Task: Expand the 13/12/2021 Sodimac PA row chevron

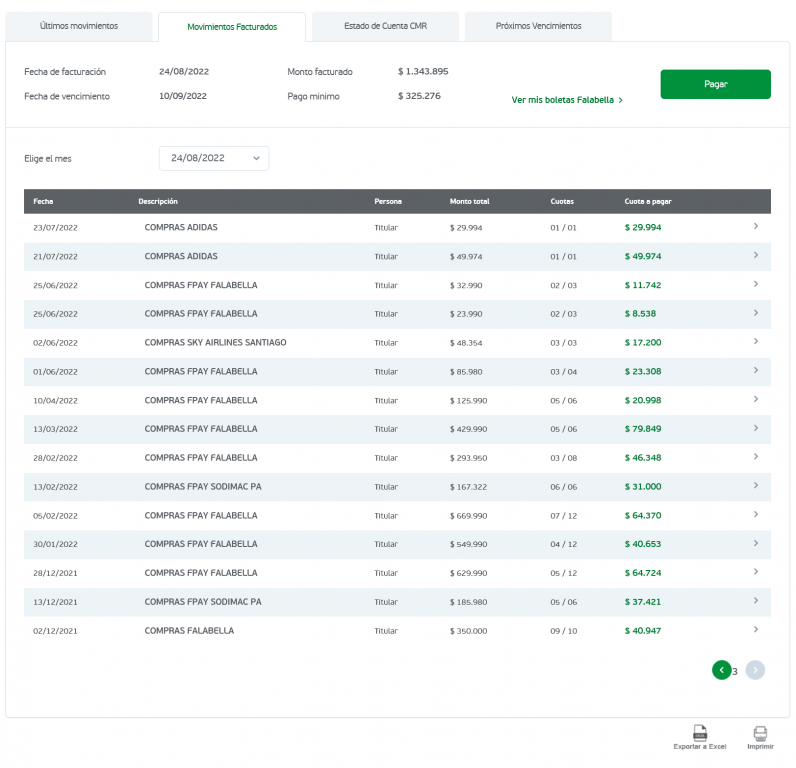Action: tap(755, 602)
